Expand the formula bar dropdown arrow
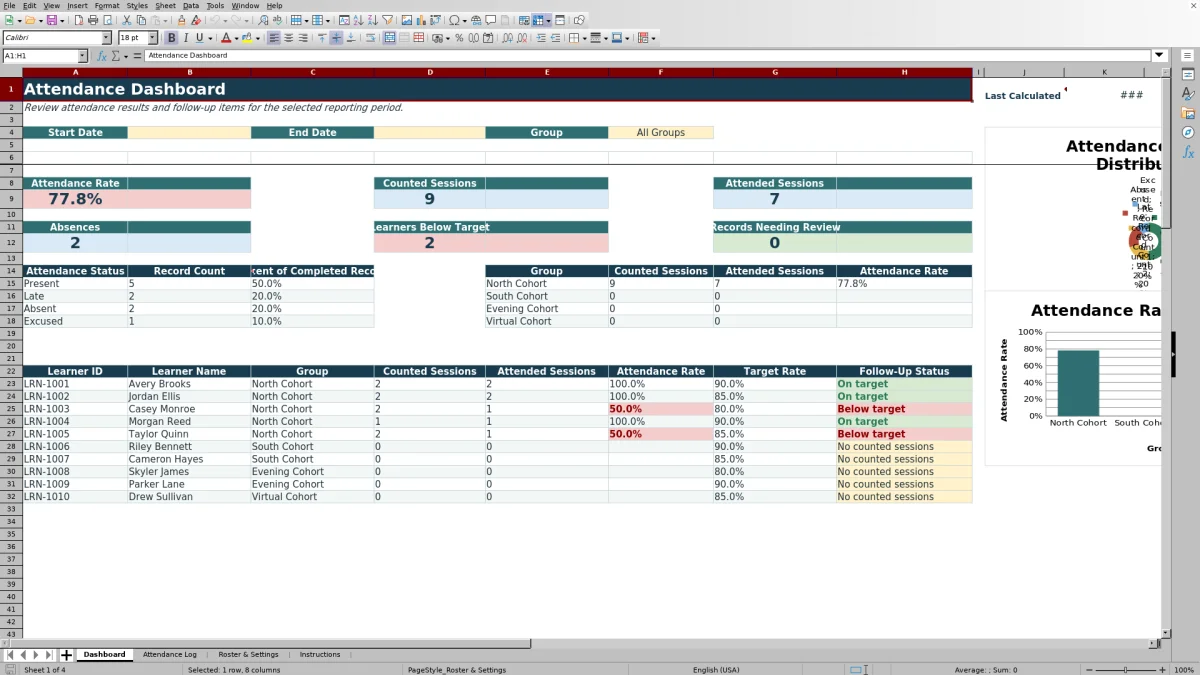Image resolution: width=1200 pixels, height=675 pixels. click(x=1159, y=56)
